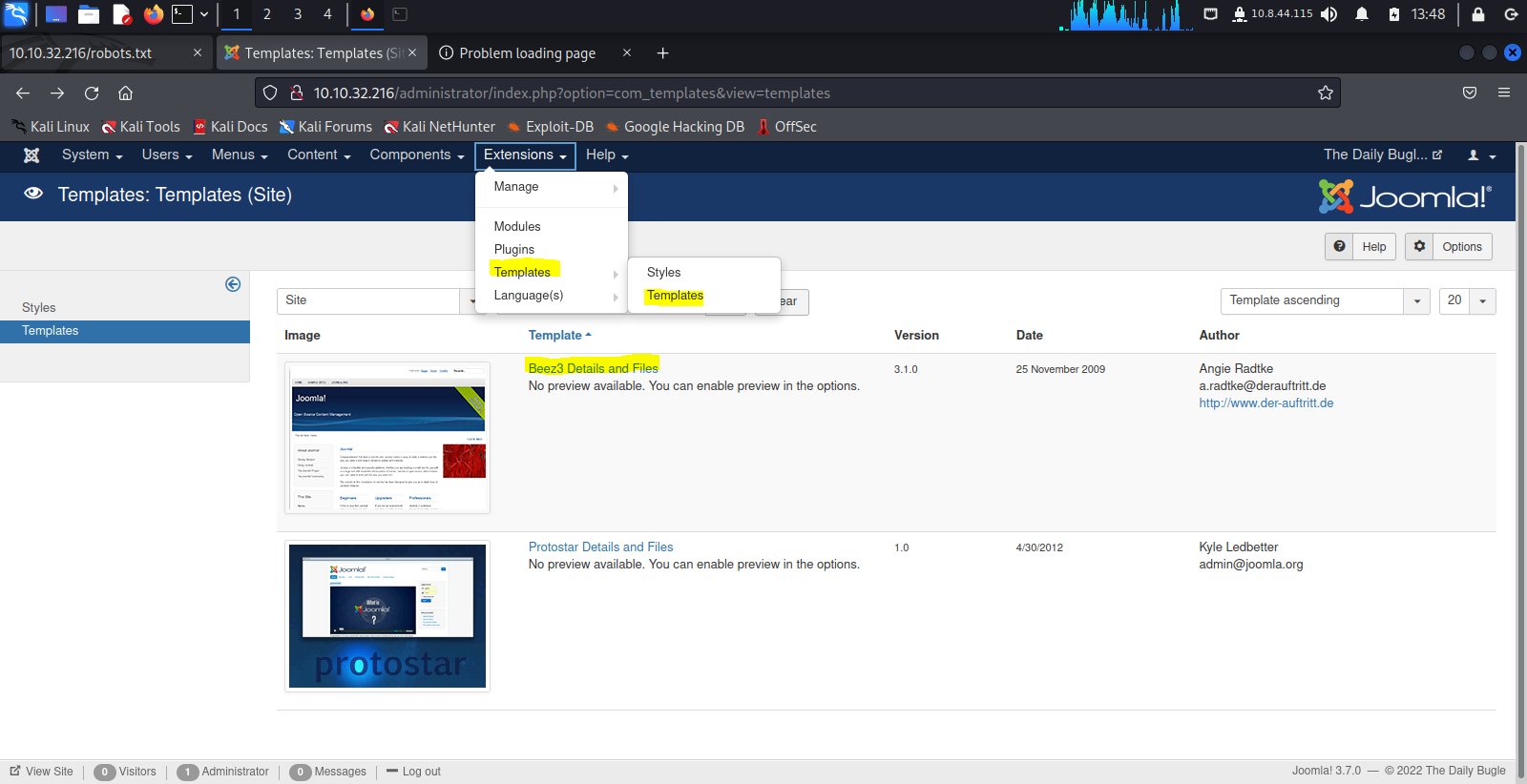Go forward with the browser forward arrow

pyautogui.click(x=57, y=93)
